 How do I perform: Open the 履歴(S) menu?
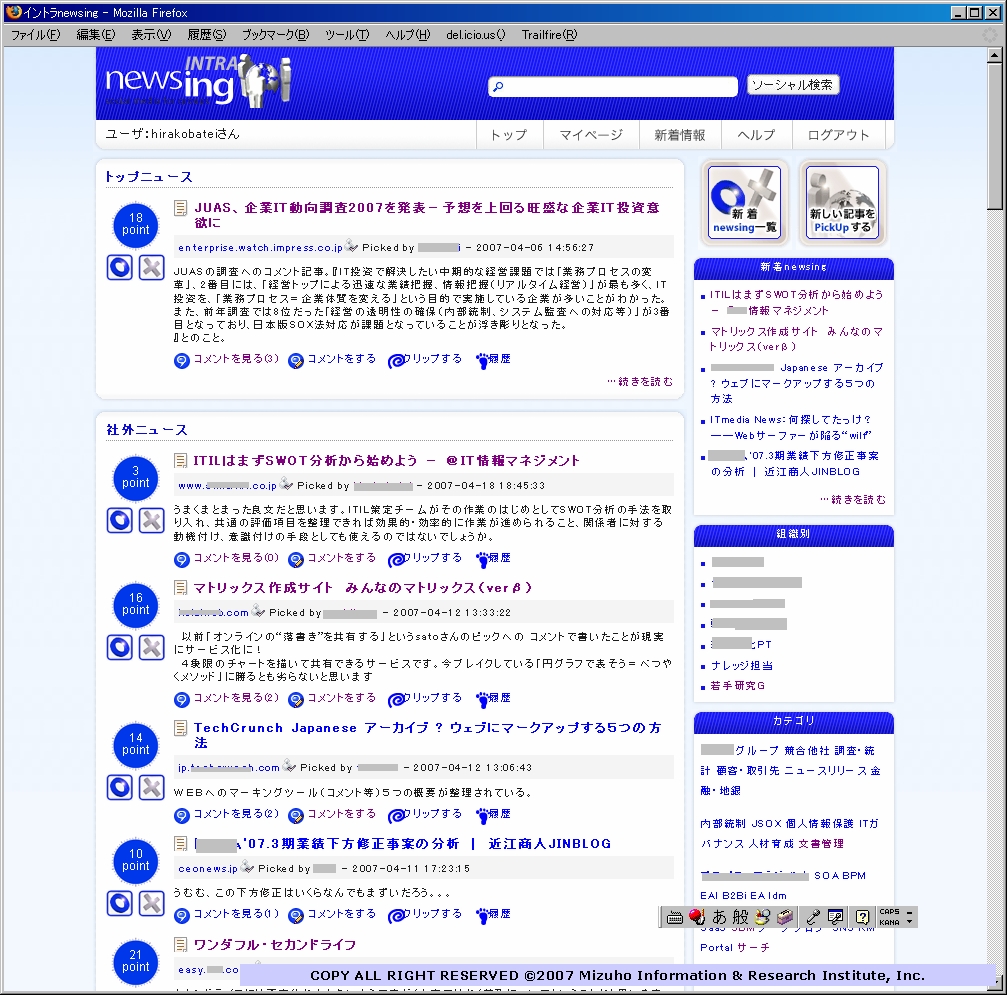(207, 35)
